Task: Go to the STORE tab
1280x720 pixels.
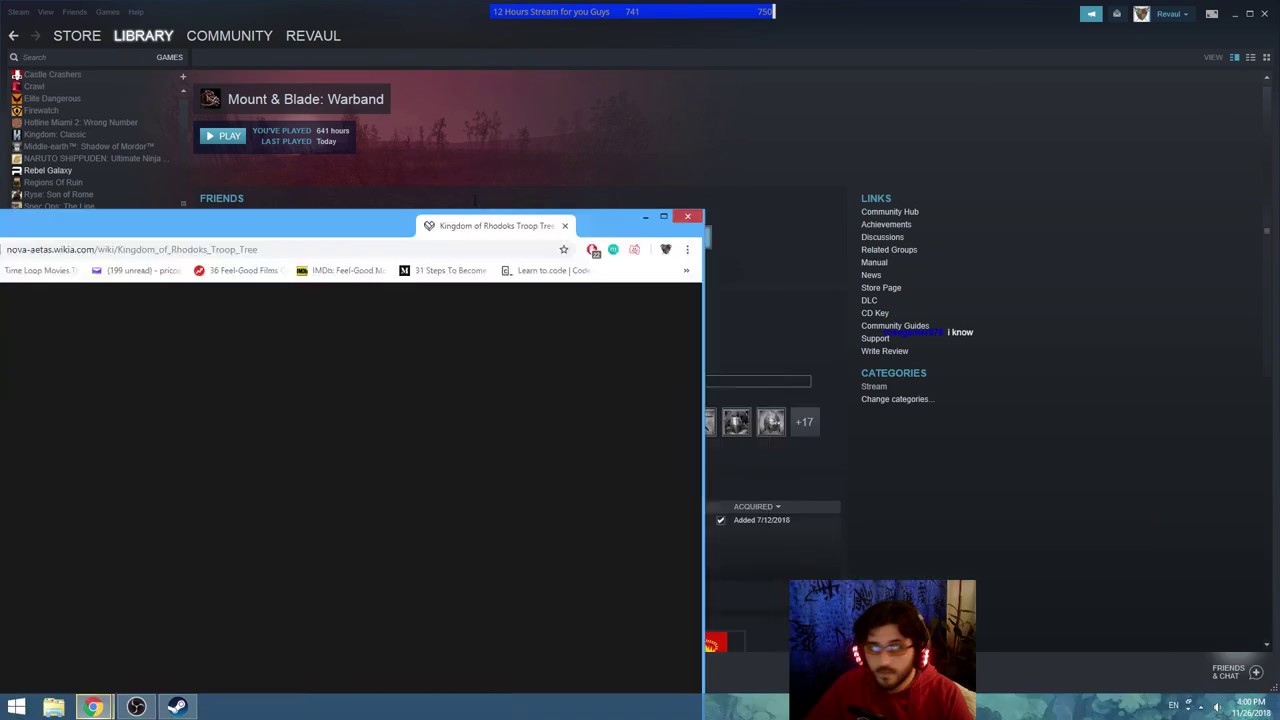Action: [x=77, y=36]
